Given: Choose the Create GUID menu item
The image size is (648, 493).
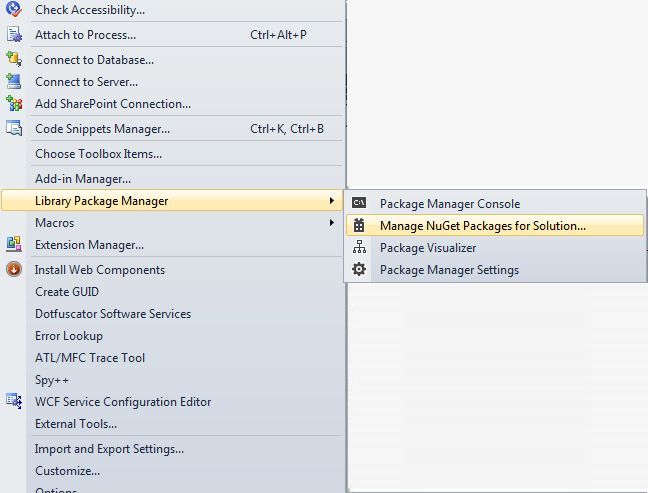Looking at the screenshot, I should (x=67, y=292).
